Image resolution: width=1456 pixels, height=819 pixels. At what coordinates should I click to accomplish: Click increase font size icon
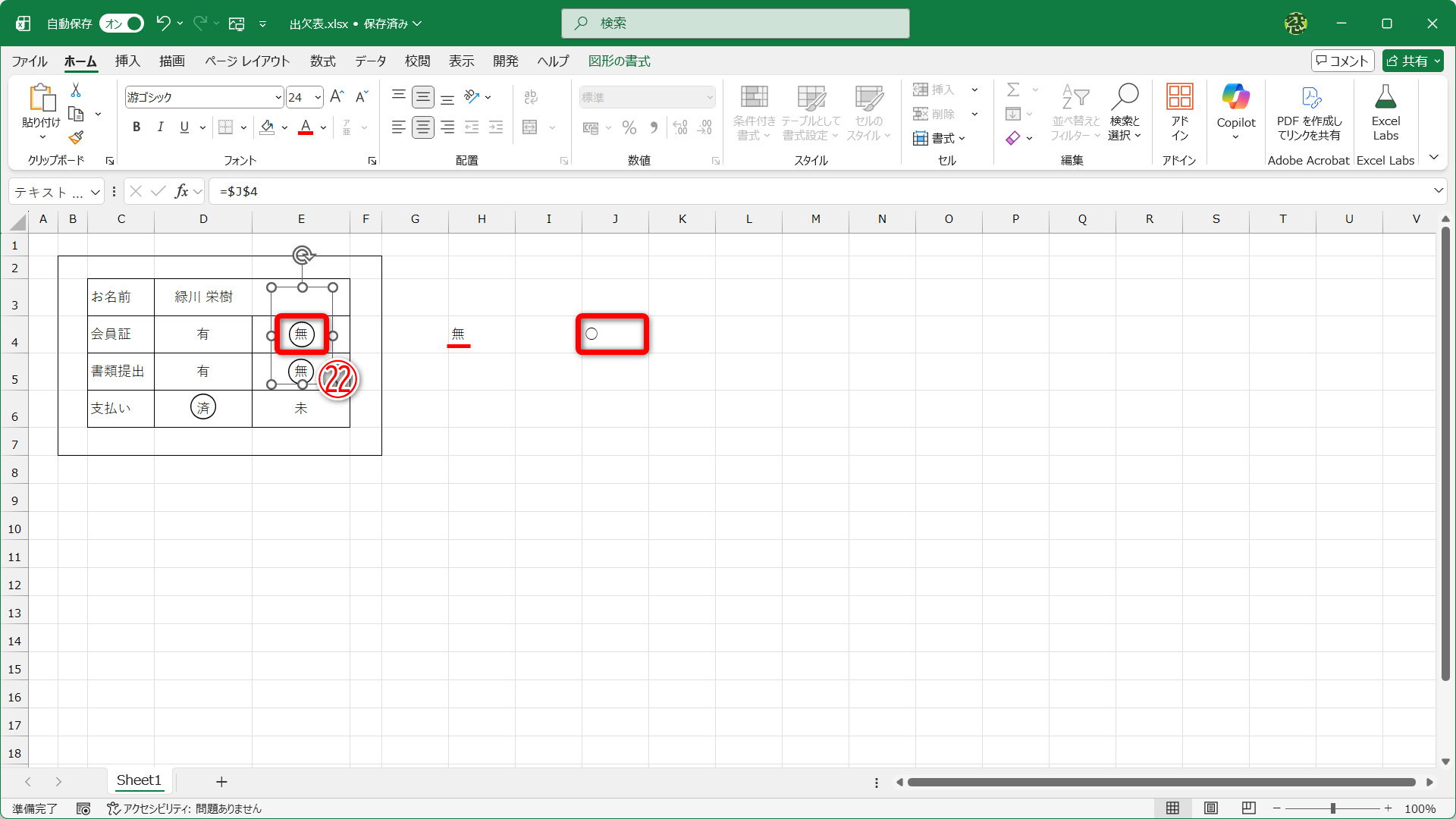[x=337, y=96]
